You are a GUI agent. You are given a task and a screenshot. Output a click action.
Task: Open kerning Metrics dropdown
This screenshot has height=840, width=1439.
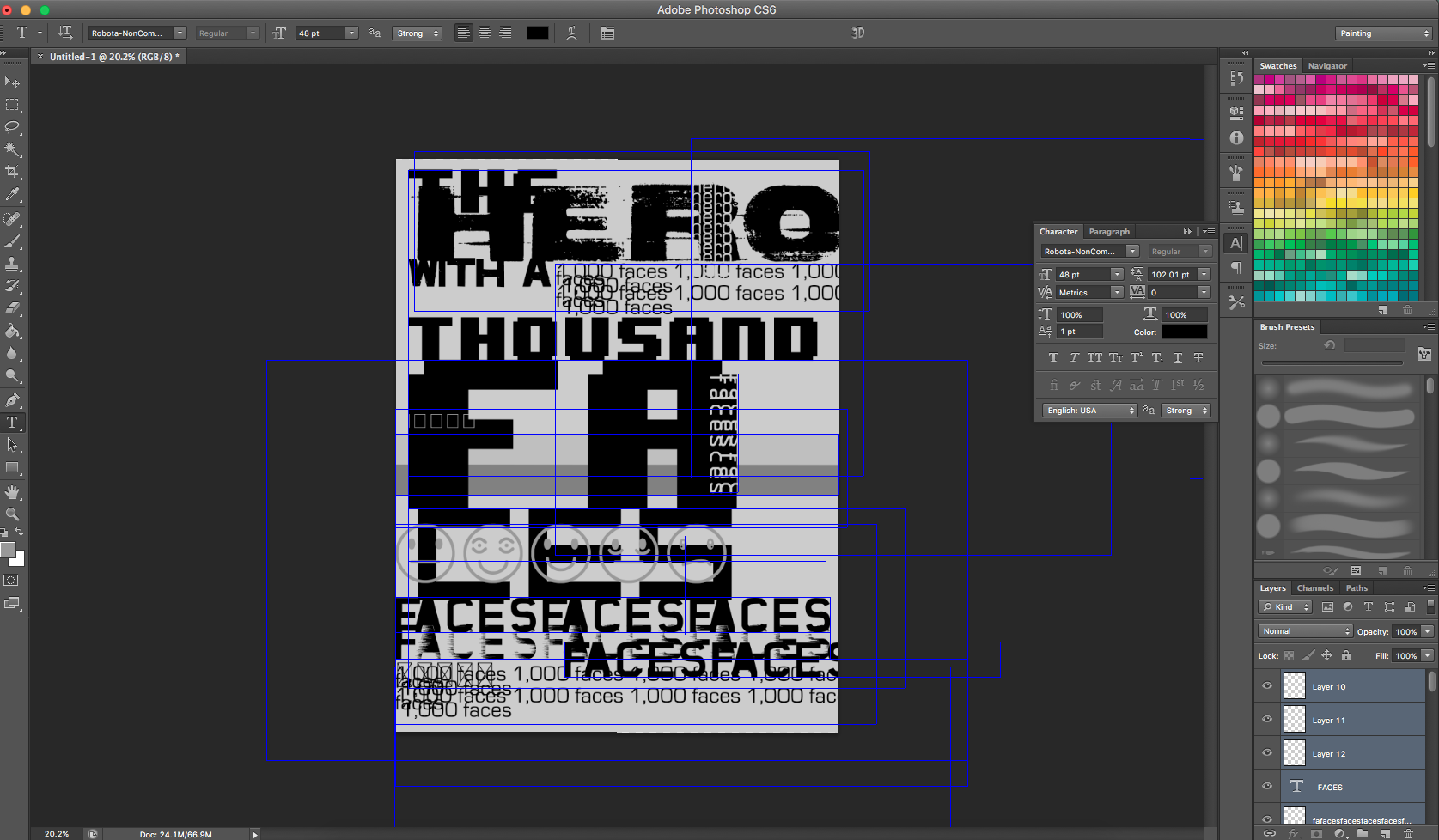1117,292
